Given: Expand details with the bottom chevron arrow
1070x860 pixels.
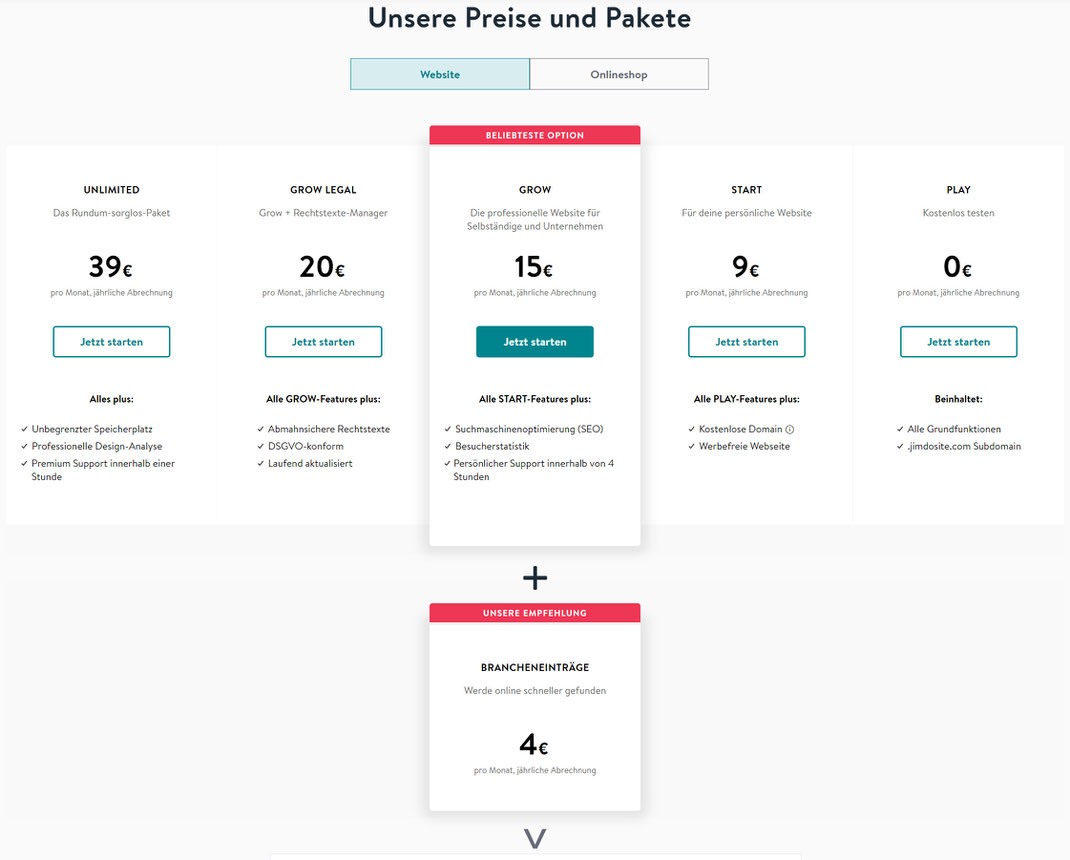Looking at the screenshot, I should click(x=535, y=838).
